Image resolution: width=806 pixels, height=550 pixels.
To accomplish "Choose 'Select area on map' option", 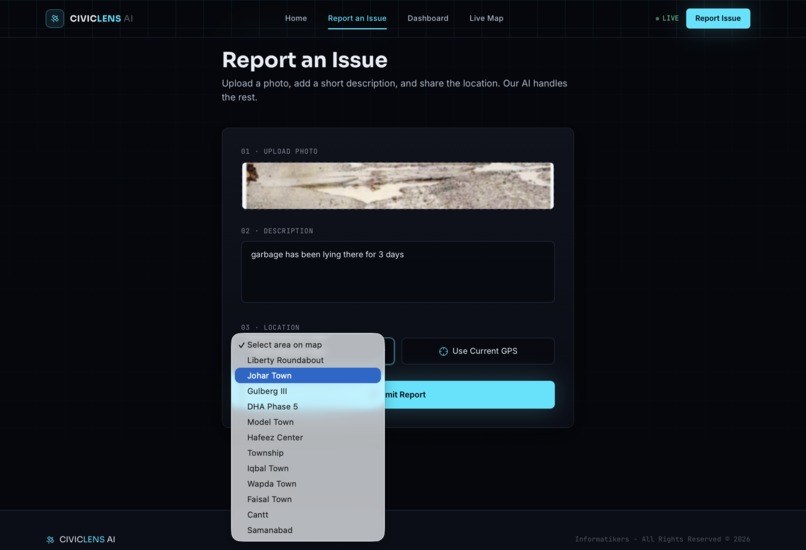I will [x=307, y=345].
